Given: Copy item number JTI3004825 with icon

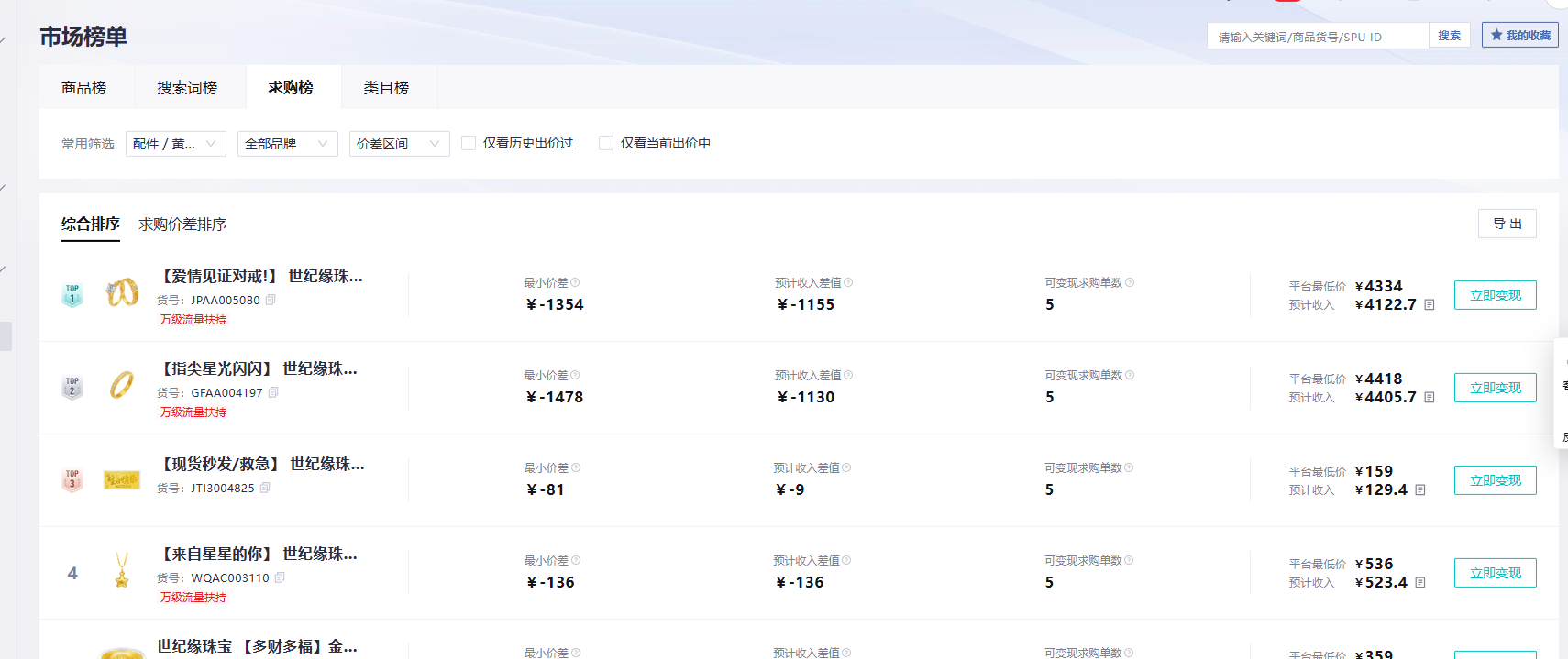Looking at the screenshot, I should (265, 488).
